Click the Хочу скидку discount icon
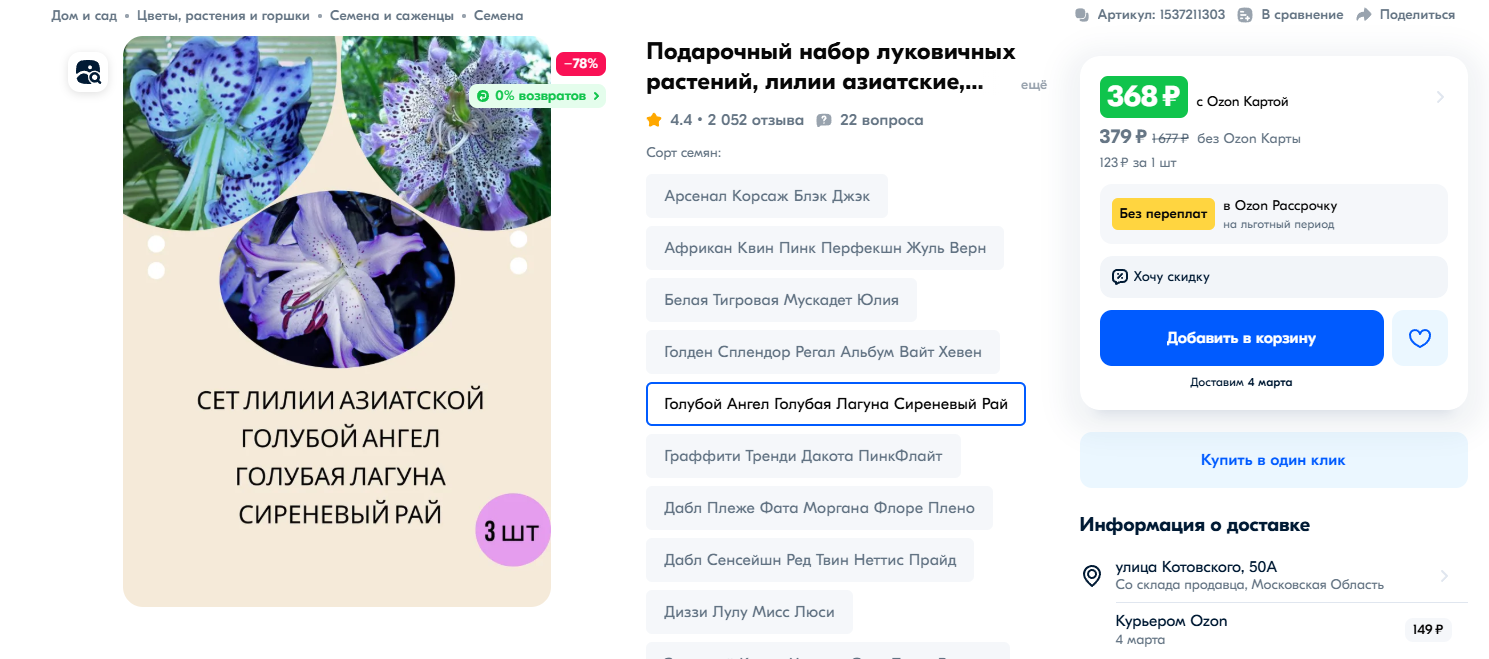This screenshot has height=659, width=1489. [1120, 277]
